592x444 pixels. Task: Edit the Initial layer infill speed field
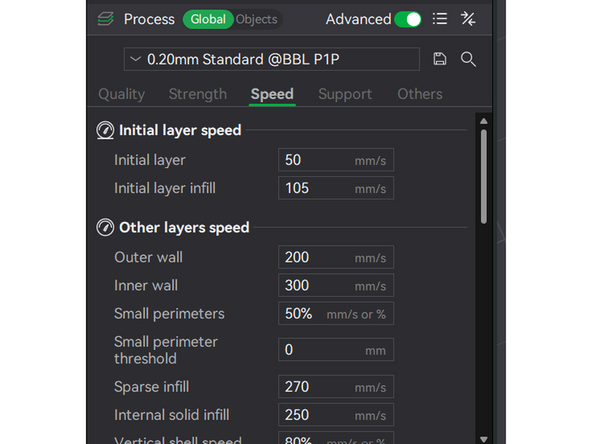tap(336, 188)
